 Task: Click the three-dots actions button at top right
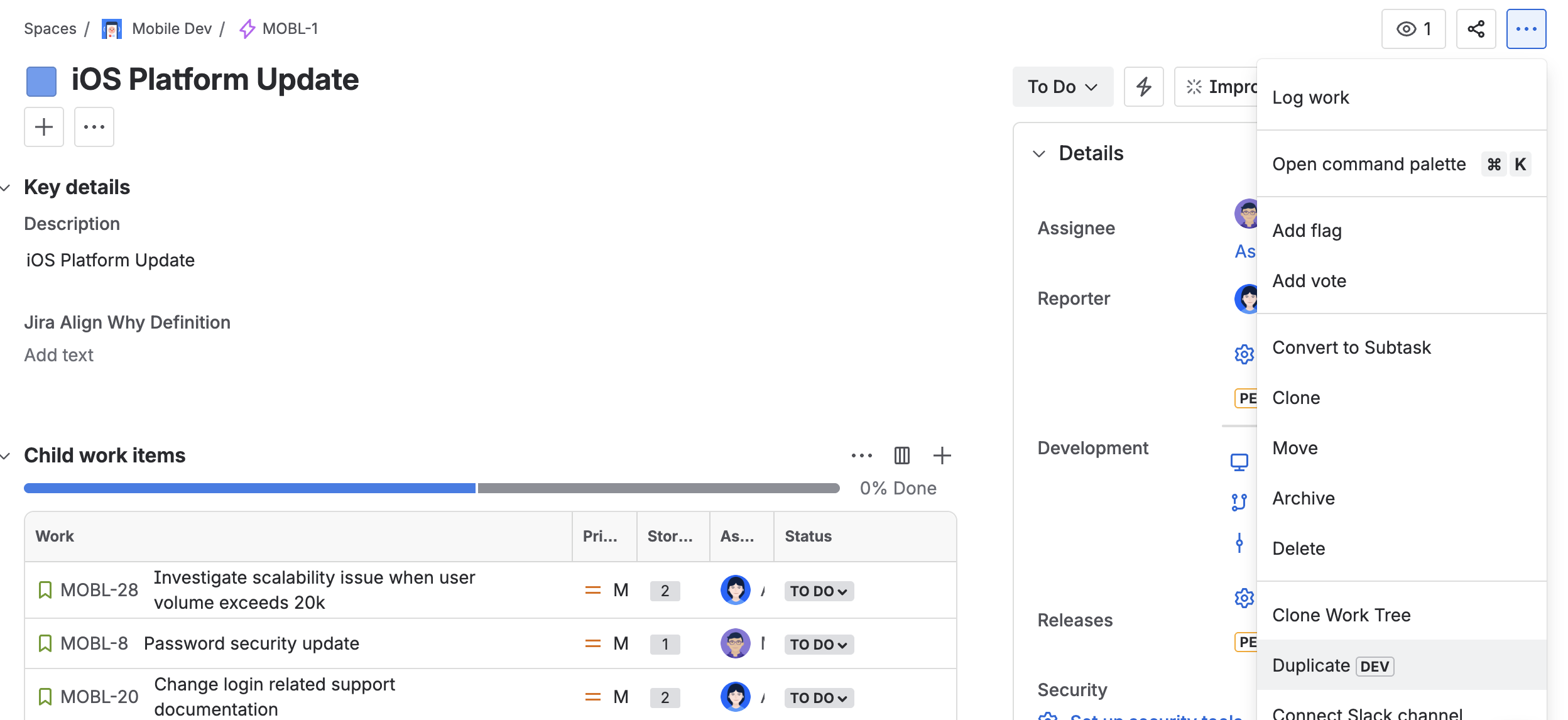(x=1526, y=29)
